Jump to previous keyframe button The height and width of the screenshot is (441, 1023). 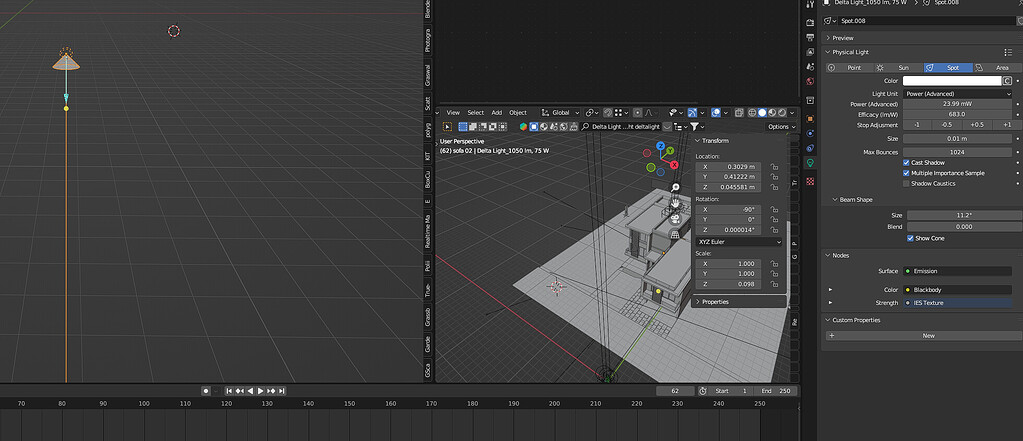pos(239,391)
